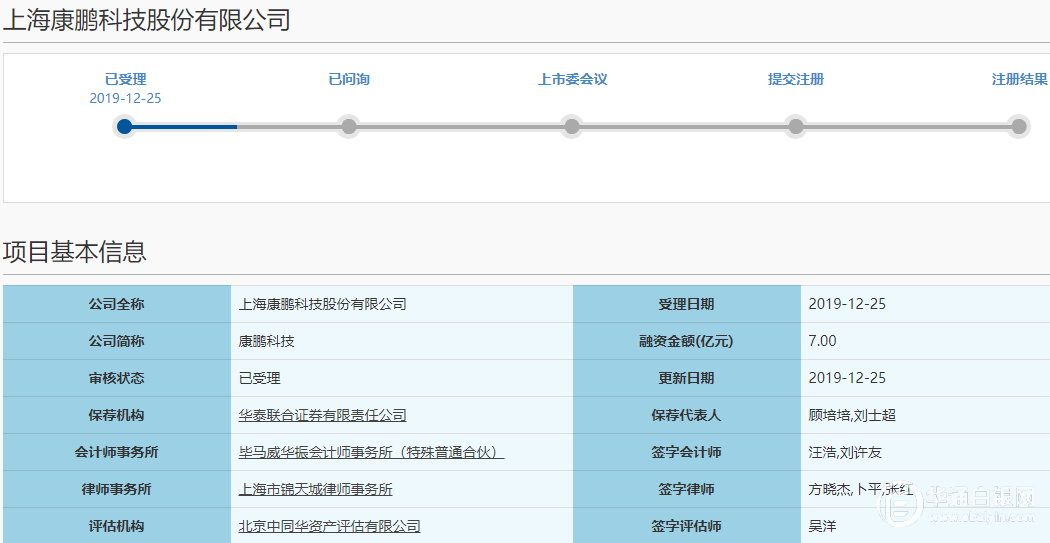Click the 签字律师 header cell
The height and width of the screenshot is (543, 1050).
tap(686, 489)
